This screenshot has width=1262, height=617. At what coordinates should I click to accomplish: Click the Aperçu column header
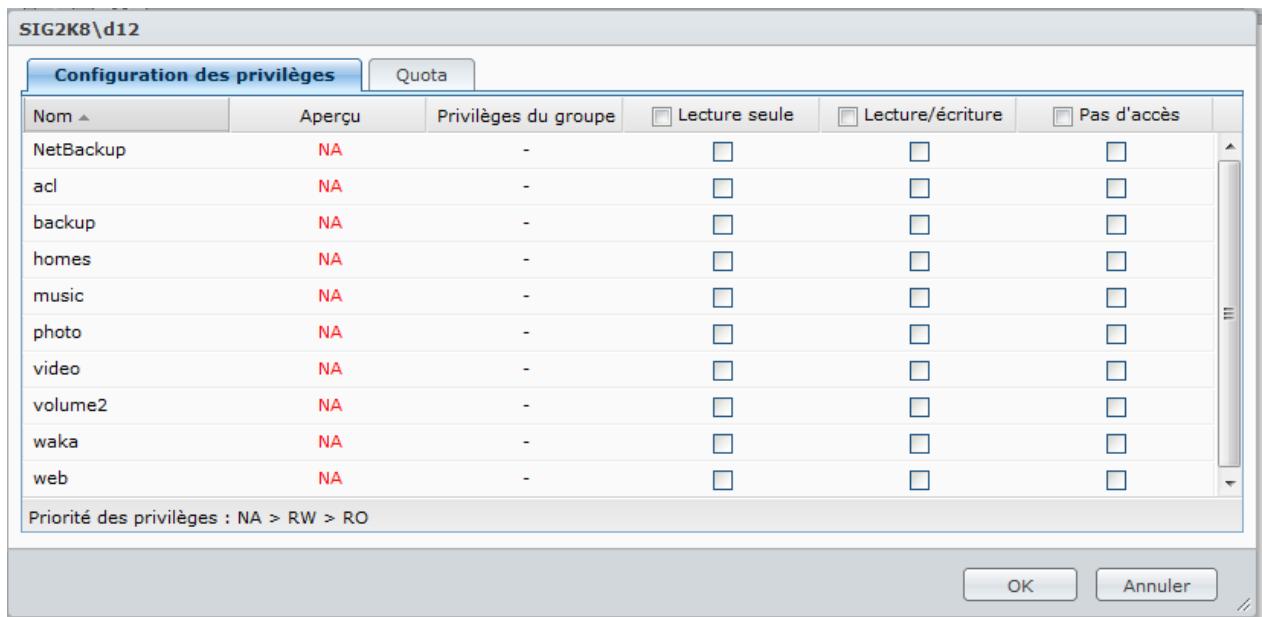[328, 116]
